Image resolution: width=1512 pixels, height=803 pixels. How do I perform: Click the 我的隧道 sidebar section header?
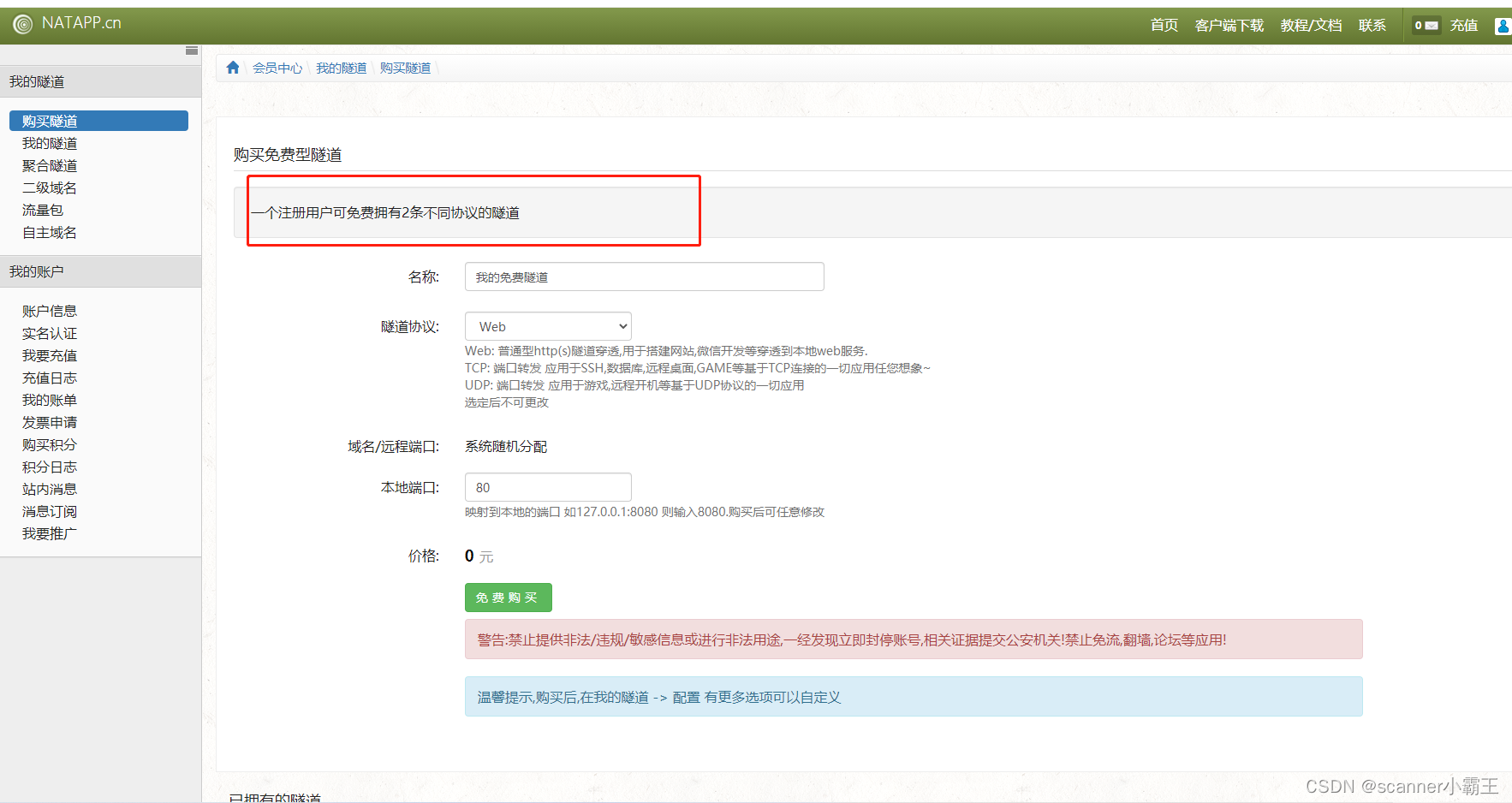coord(101,81)
